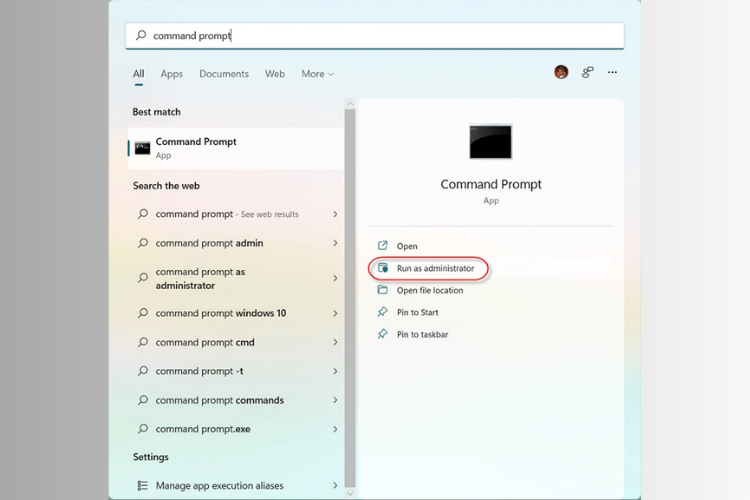Viewport: 750px width, 500px height.
Task: Click the search magnifier icon in search box
Action: point(141,35)
